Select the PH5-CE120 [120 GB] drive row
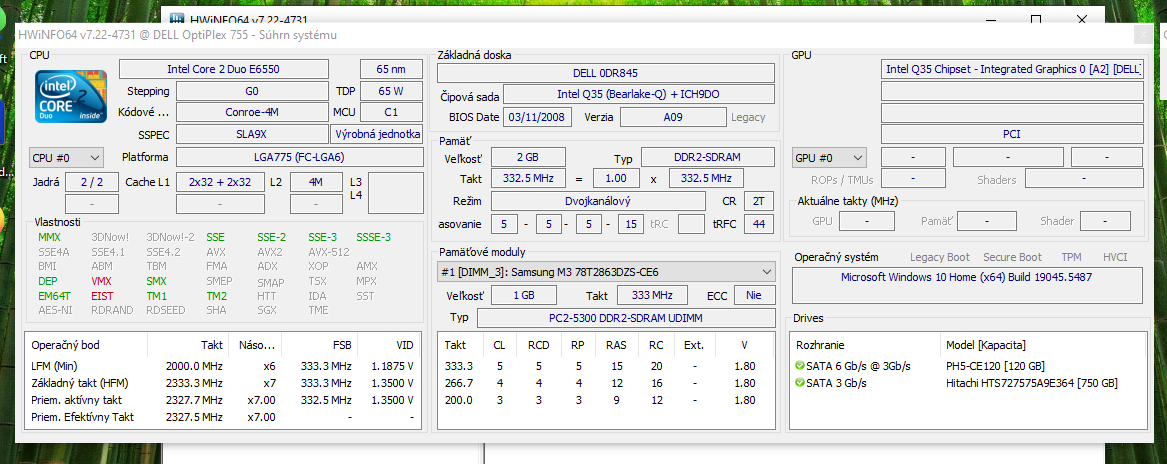The width and height of the screenshot is (1167, 464). [x=968, y=366]
